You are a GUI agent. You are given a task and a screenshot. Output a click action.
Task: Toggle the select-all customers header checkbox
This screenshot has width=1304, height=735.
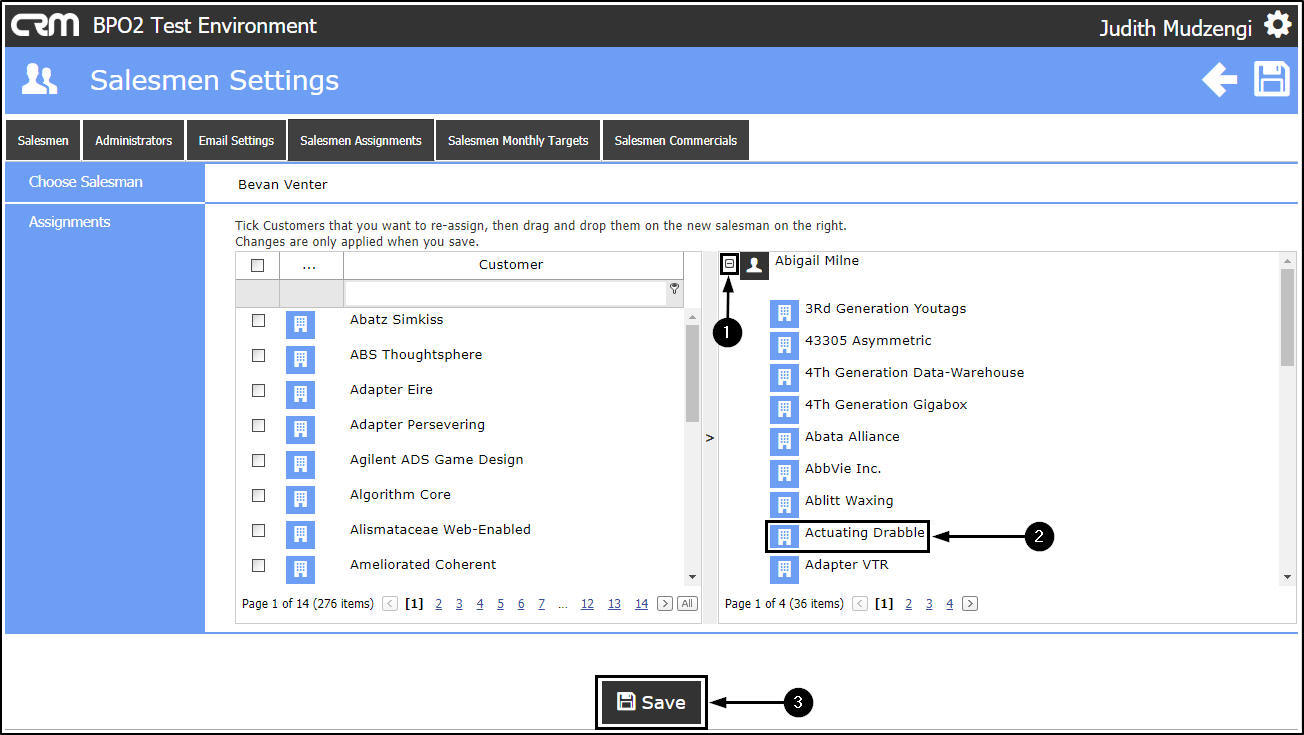258,265
